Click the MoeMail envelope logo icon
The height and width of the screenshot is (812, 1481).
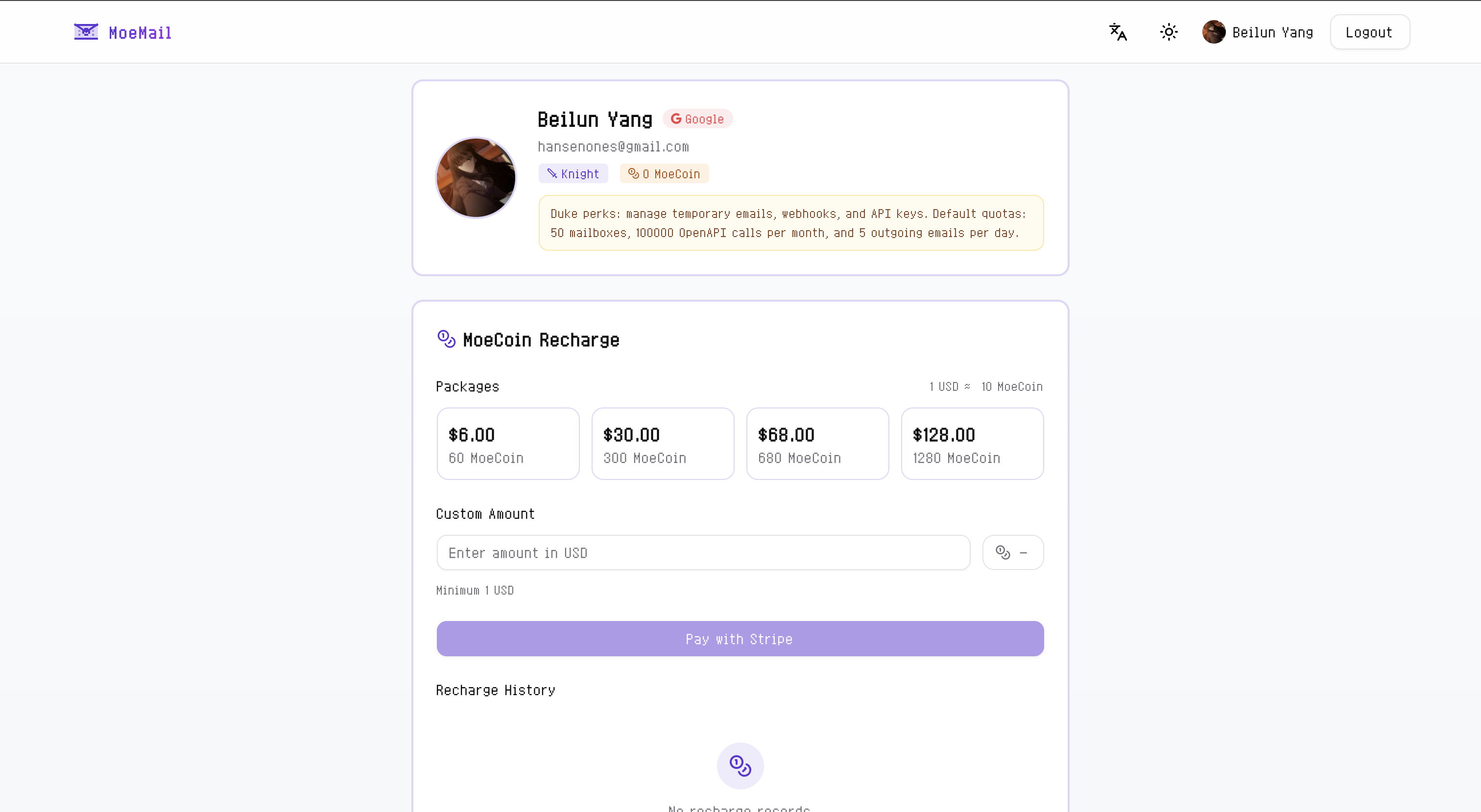(x=86, y=32)
